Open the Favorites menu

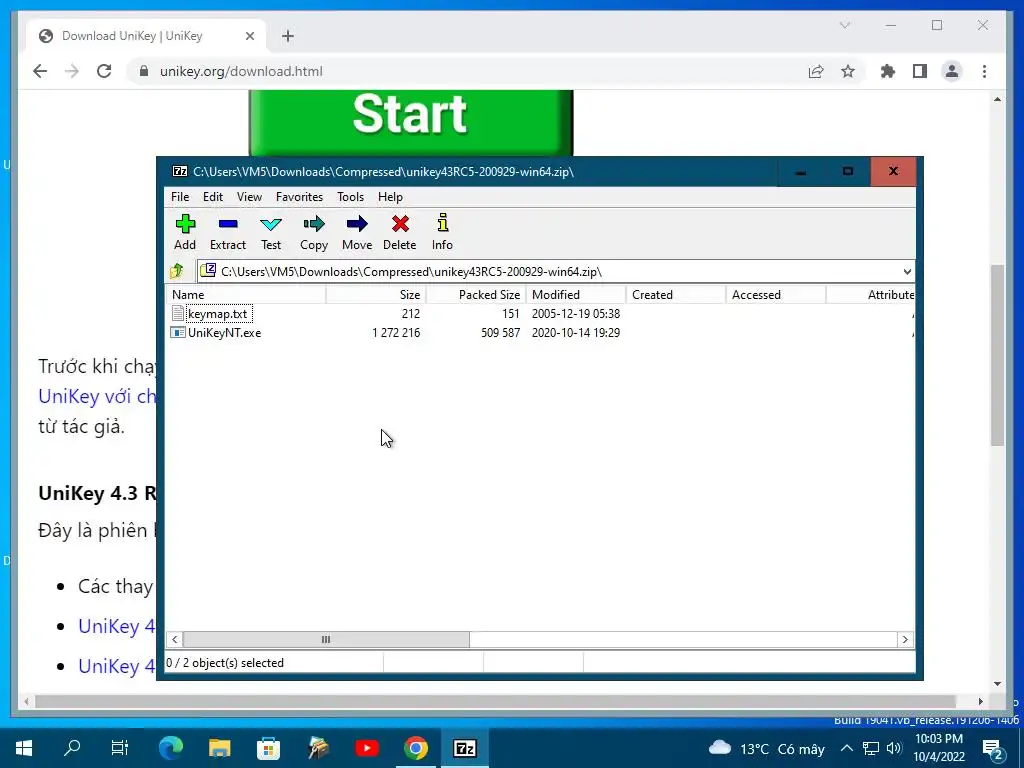point(299,197)
